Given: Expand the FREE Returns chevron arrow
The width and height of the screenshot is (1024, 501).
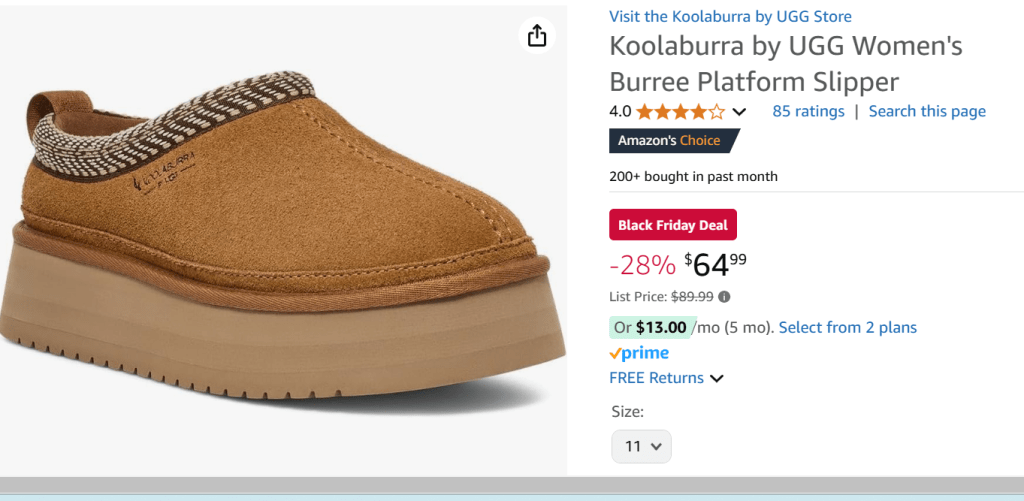Looking at the screenshot, I should click(717, 379).
